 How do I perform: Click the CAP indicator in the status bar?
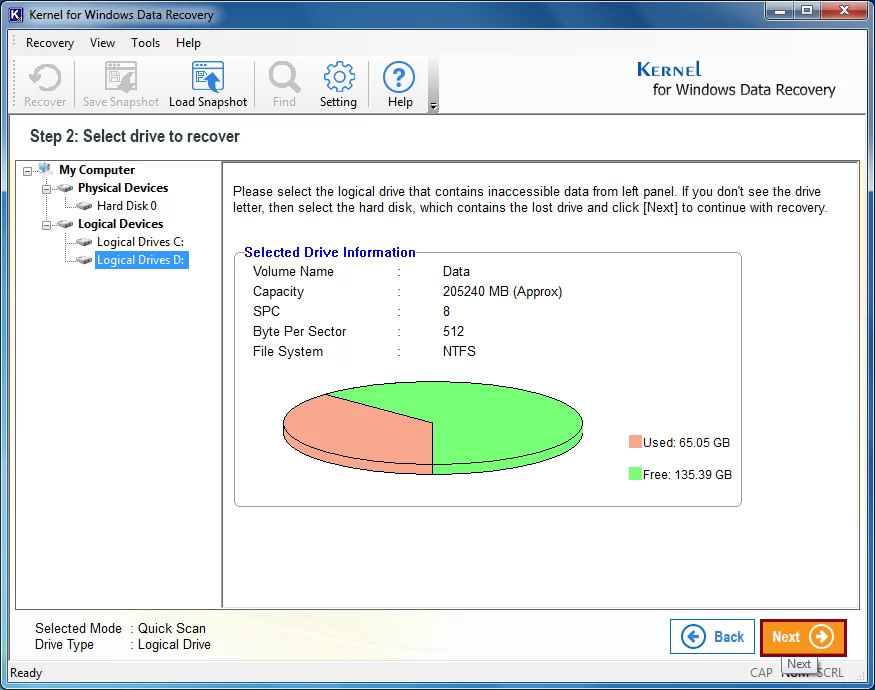[x=761, y=673]
